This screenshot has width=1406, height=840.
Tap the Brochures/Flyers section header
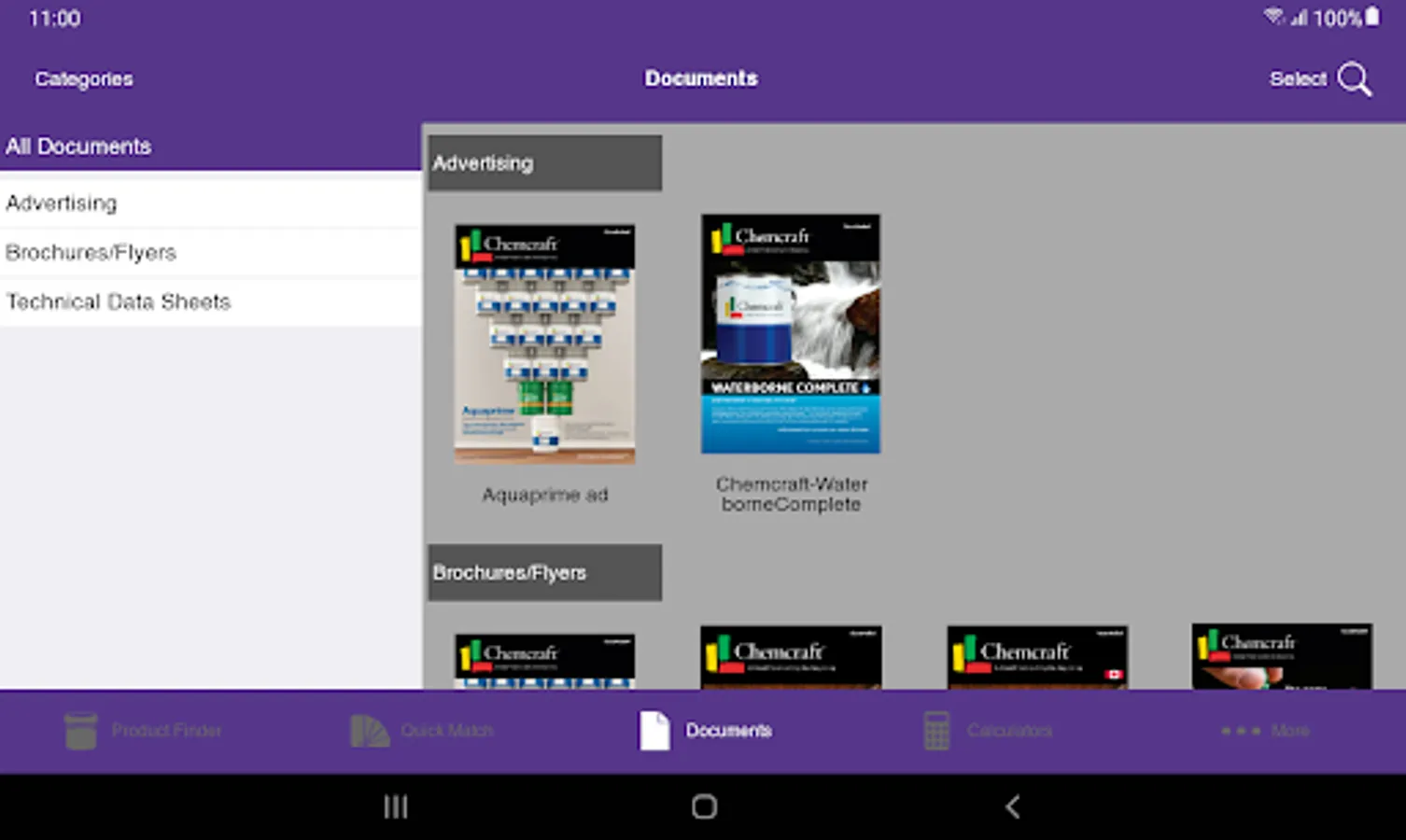click(545, 573)
